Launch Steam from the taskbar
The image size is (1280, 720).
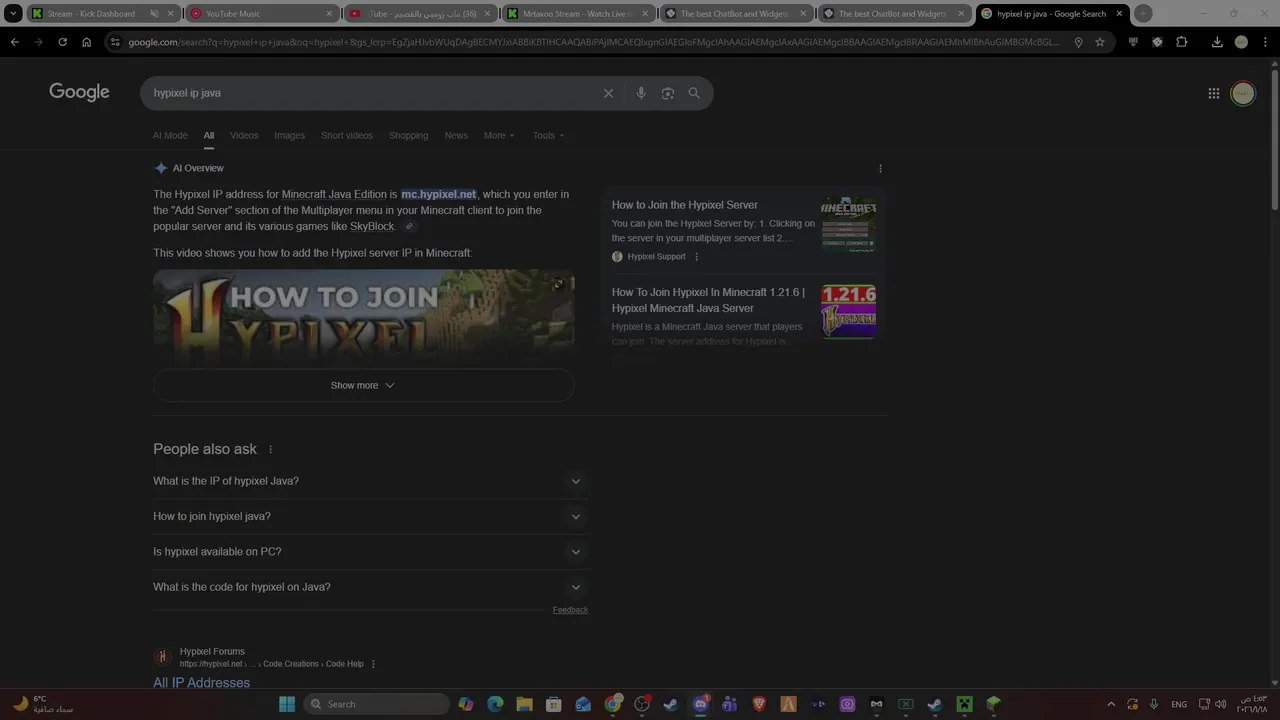pyautogui.click(x=671, y=704)
